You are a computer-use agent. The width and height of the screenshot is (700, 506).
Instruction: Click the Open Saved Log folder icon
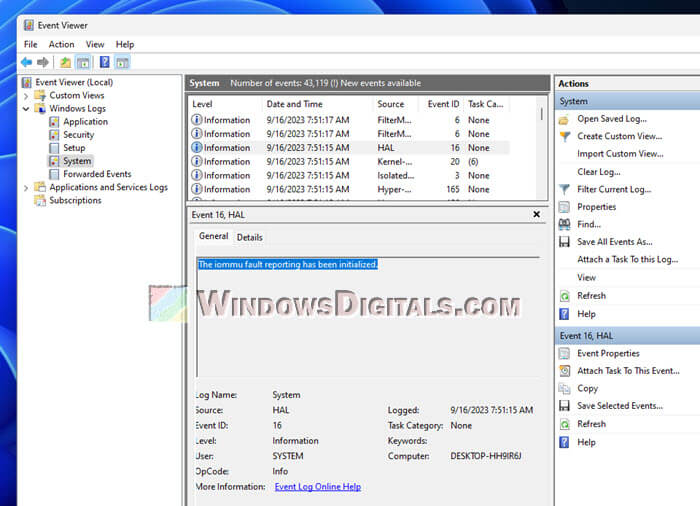564,119
